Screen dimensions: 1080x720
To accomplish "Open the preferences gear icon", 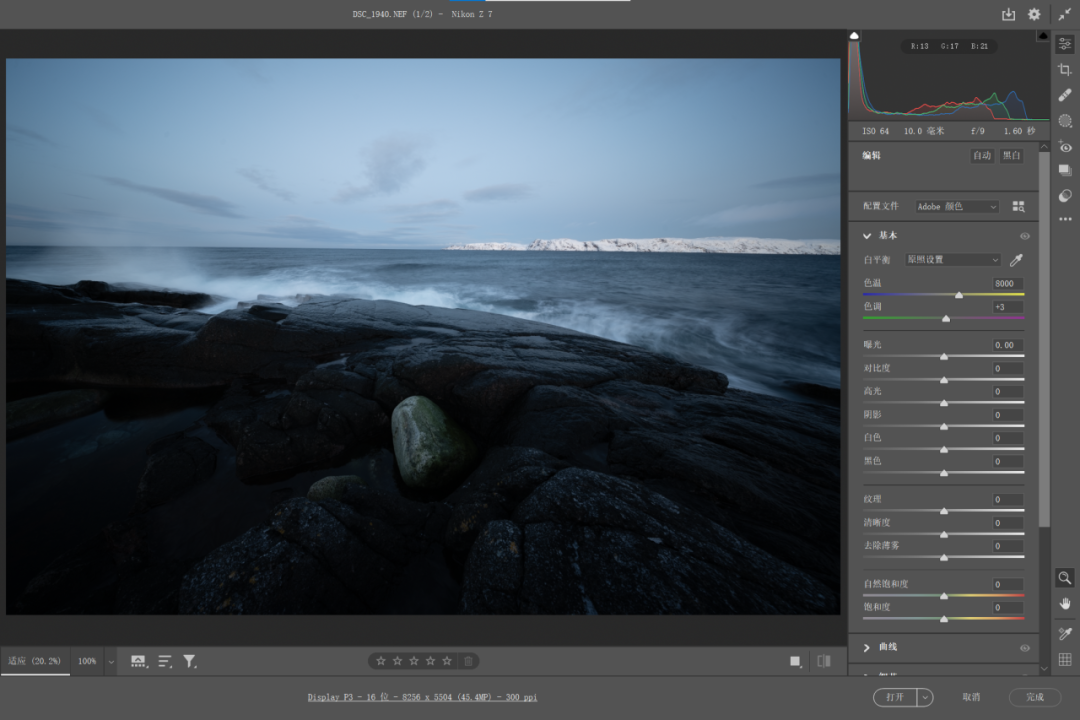I will pos(1034,14).
